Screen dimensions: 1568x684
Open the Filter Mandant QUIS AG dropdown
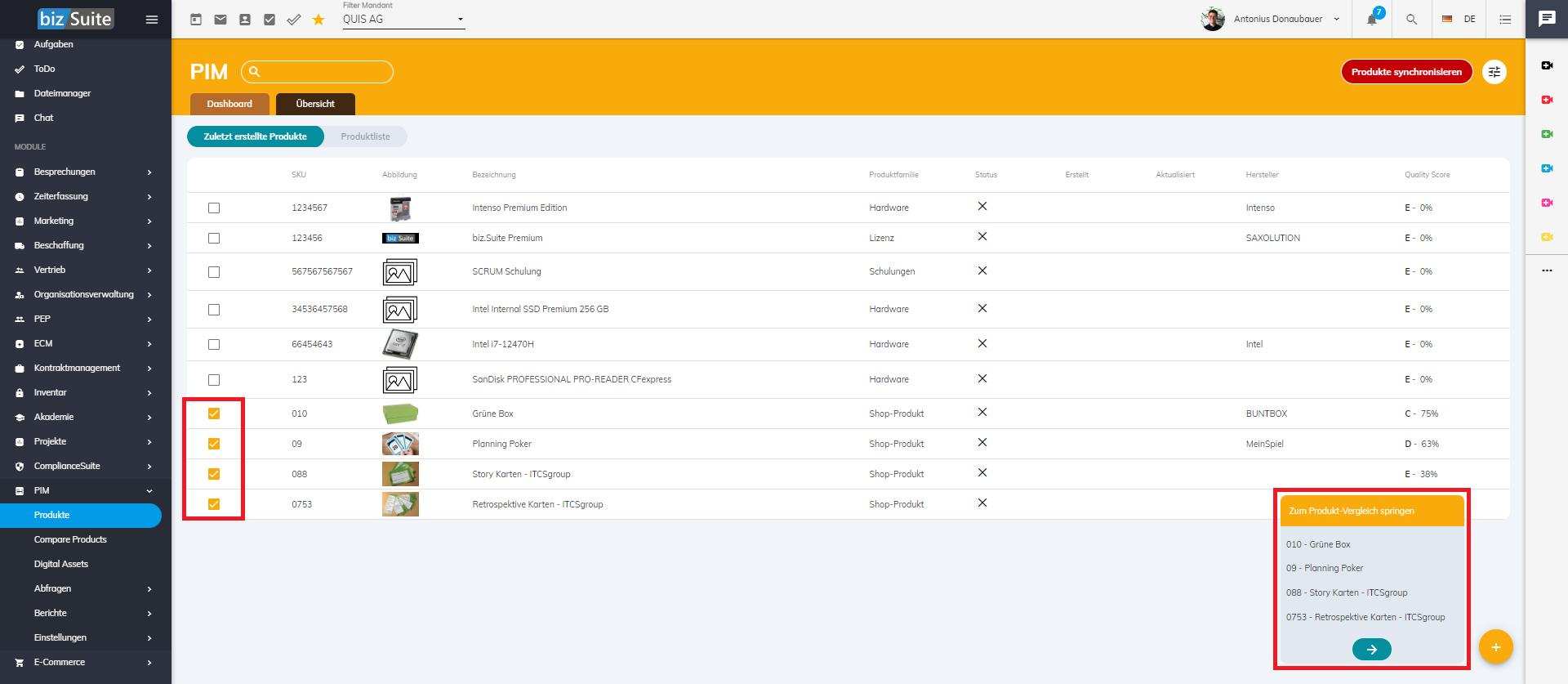(x=403, y=20)
